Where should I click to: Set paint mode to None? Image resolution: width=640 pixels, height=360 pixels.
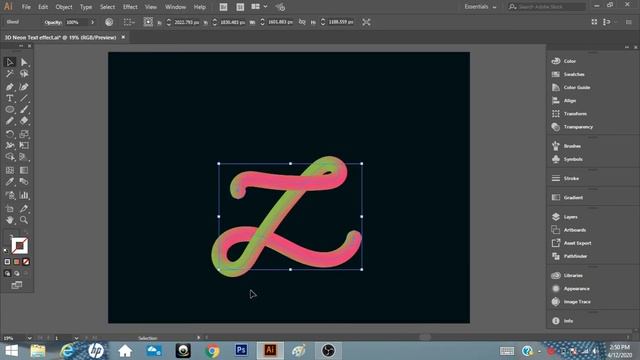pyautogui.click(x=26, y=262)
